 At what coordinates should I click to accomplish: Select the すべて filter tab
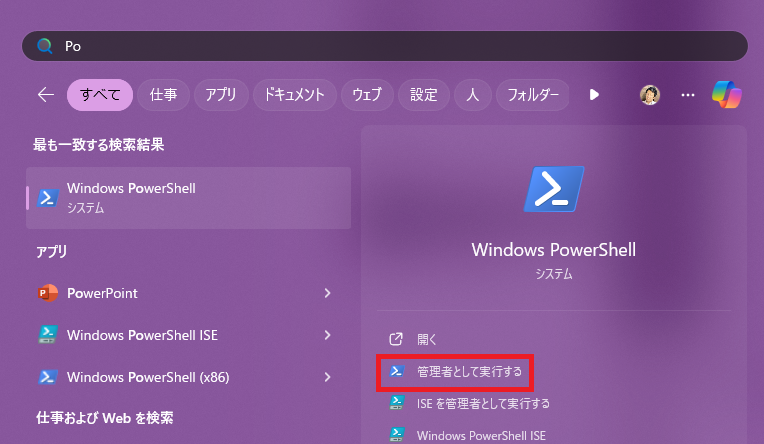tap(100, 95)
